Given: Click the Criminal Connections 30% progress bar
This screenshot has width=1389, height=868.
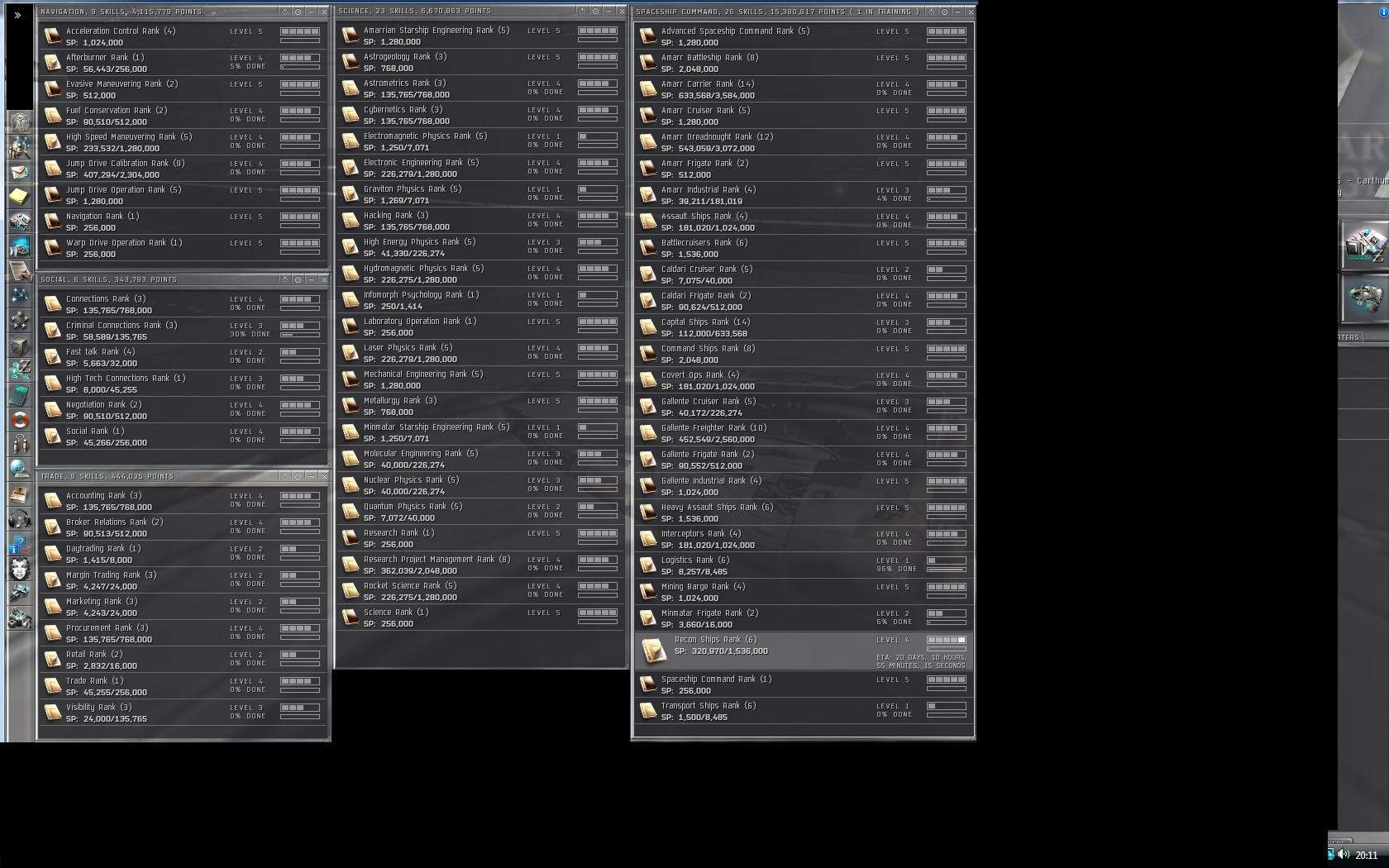Looking at the screenshot, I should tap(299, 335).
